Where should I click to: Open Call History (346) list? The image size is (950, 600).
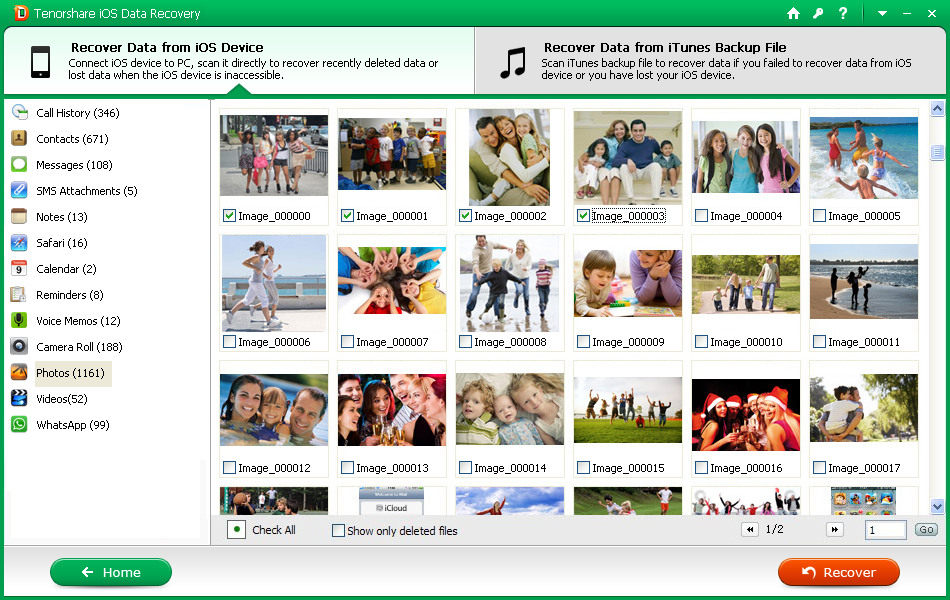(x=78, y=113)
